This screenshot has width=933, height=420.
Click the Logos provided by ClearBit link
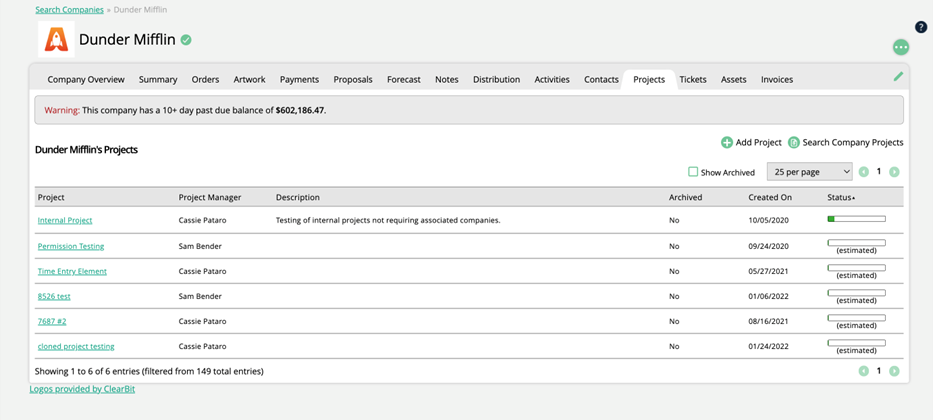coord(82,390)
